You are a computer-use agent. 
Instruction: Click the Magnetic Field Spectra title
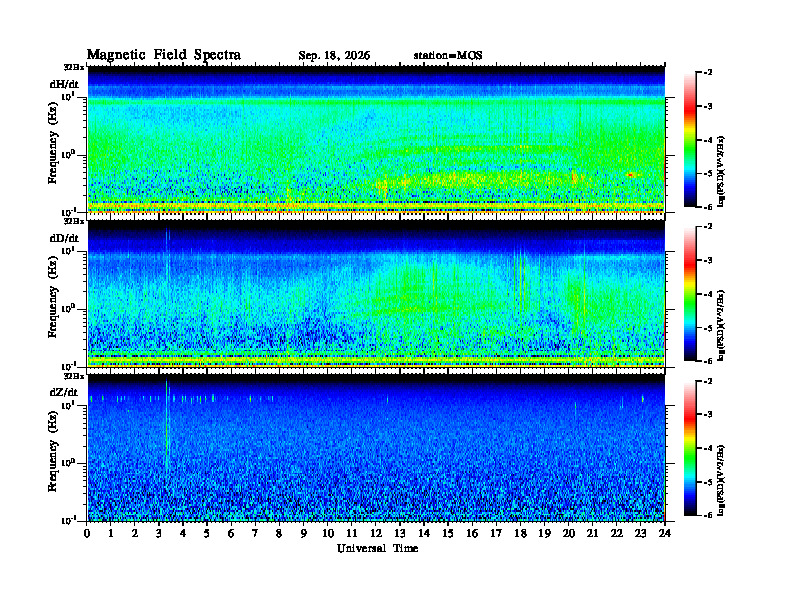coord(164,55)
